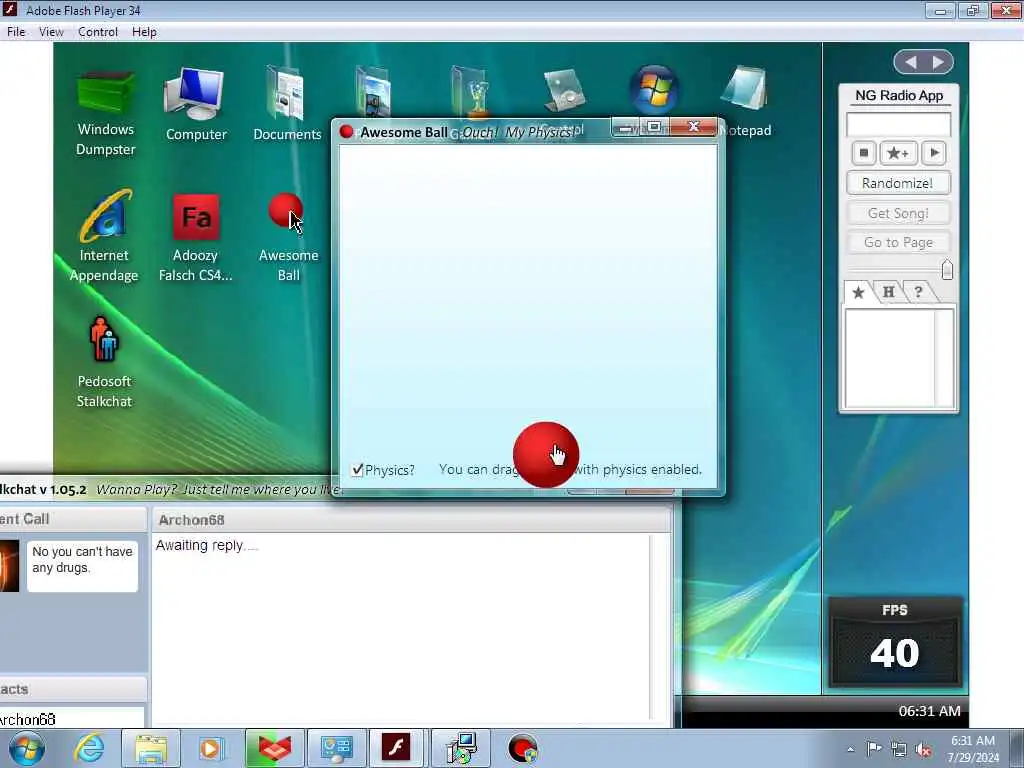
Task: Click the Windows logo orb desktop icon
Action: (654, 89)
